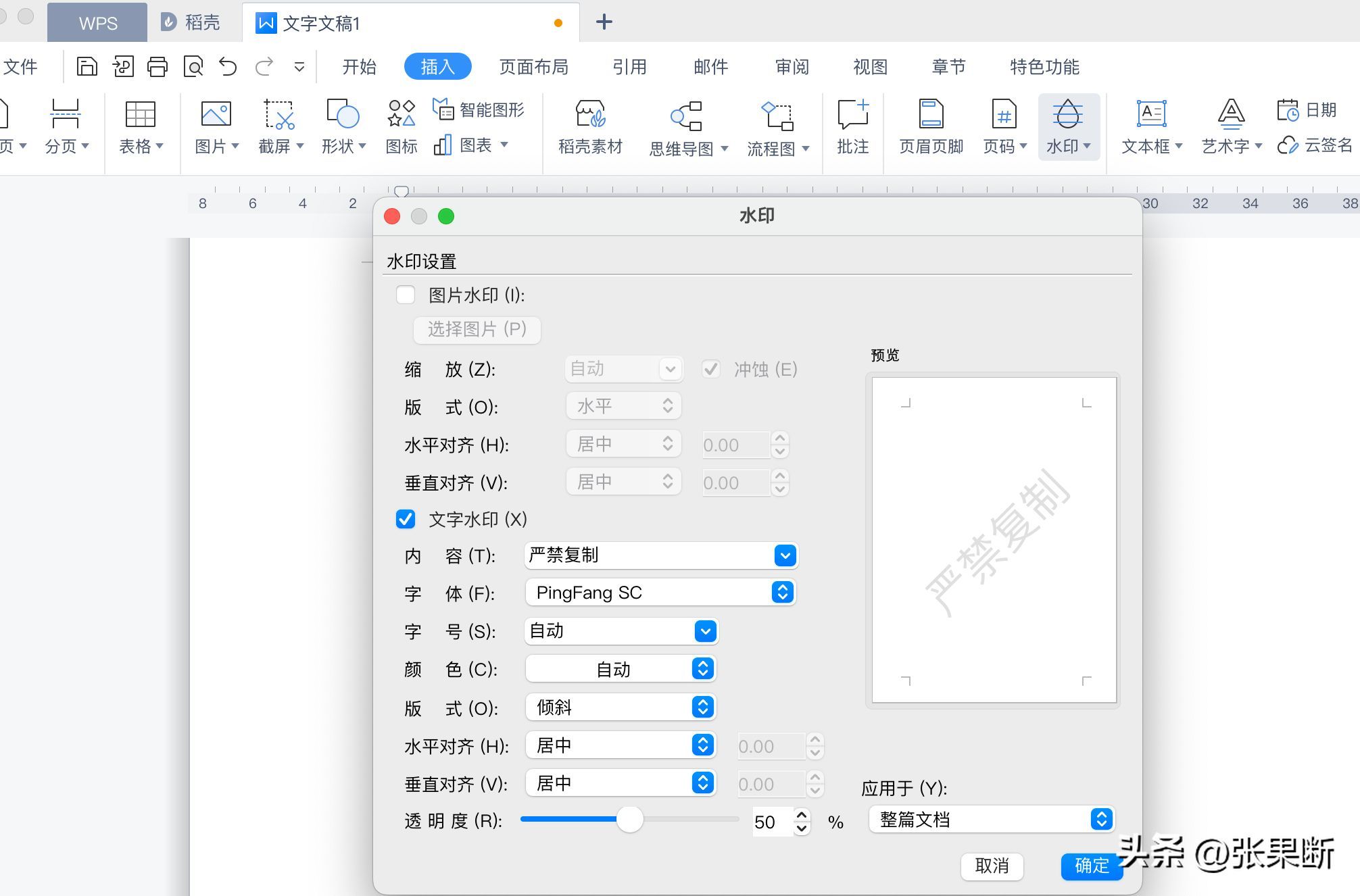Click the transparency percentage stepper arrows
Screen dimensions: 1360x896
[802, 821]
